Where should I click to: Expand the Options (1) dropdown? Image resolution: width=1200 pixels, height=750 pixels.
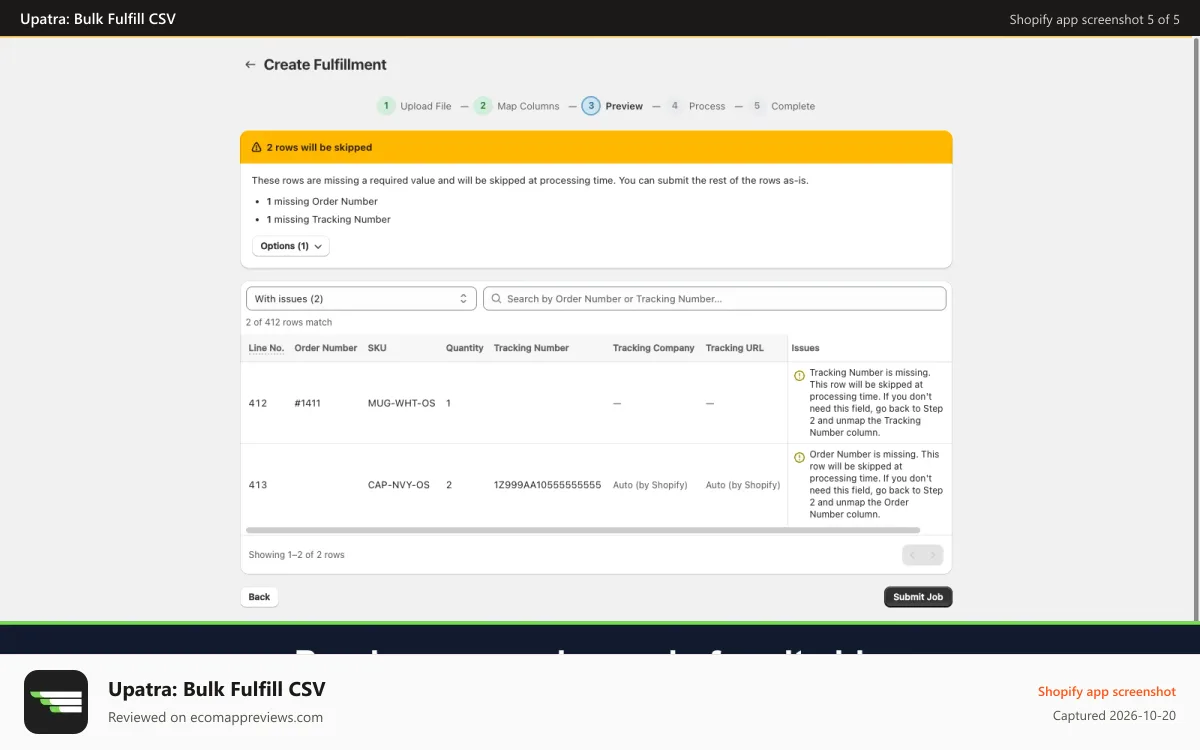(291, 246)
